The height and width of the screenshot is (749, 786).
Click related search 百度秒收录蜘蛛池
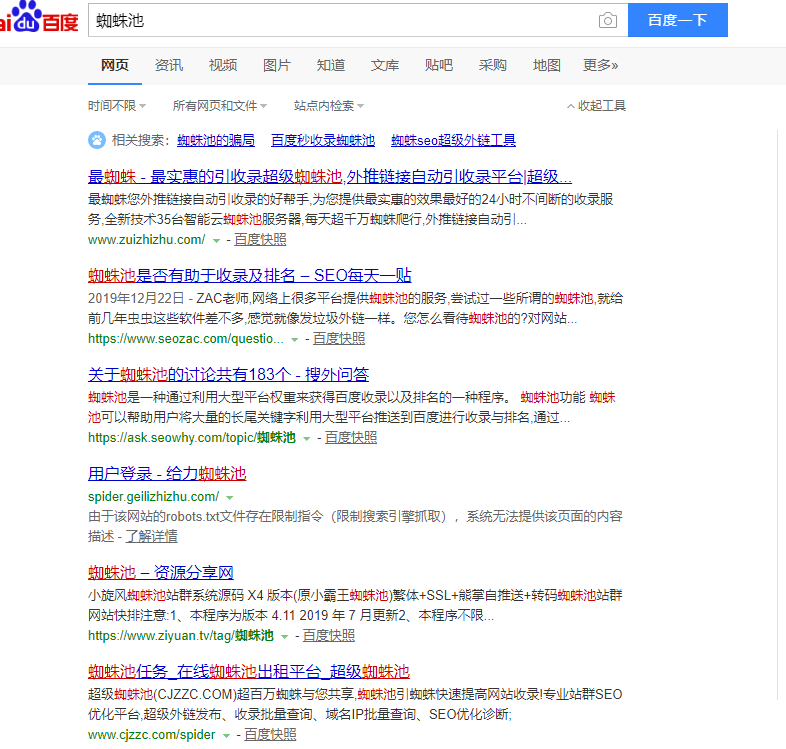click(x=323, y=140)
